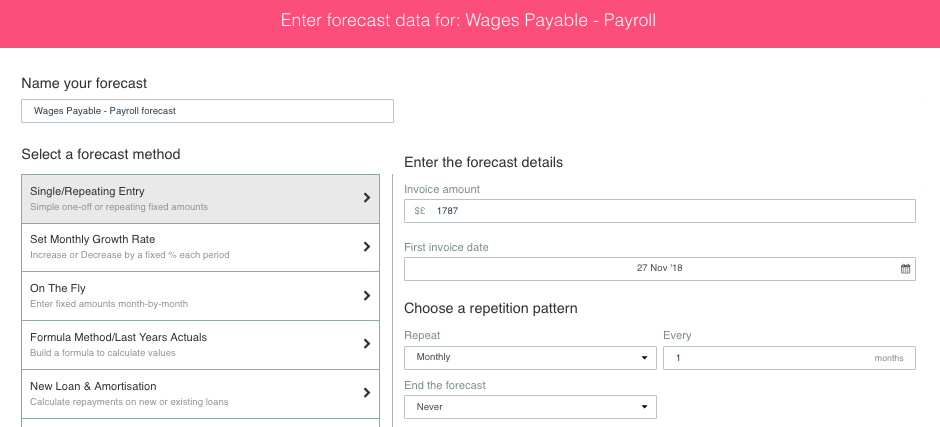
Task: Open the End the forecast Never dropdown
Action: pyautogui.click(x=531, y=407)
